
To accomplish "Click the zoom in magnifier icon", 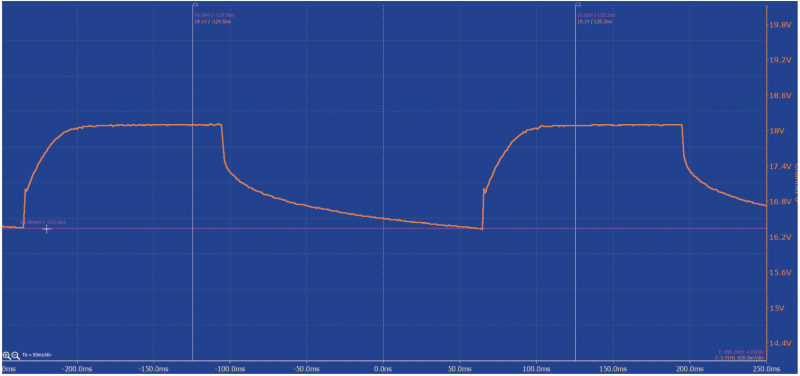I will coord(6,355).
